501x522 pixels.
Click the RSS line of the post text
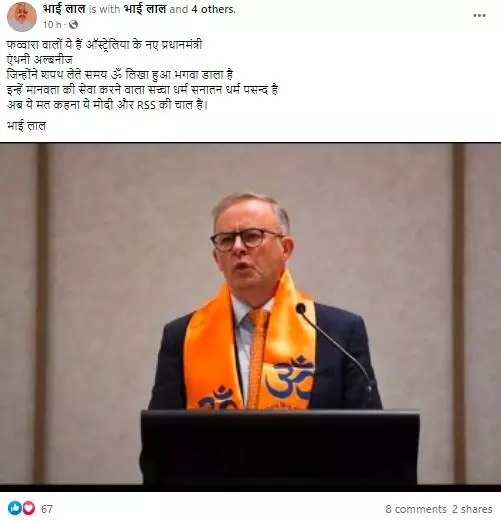point(107,105)
